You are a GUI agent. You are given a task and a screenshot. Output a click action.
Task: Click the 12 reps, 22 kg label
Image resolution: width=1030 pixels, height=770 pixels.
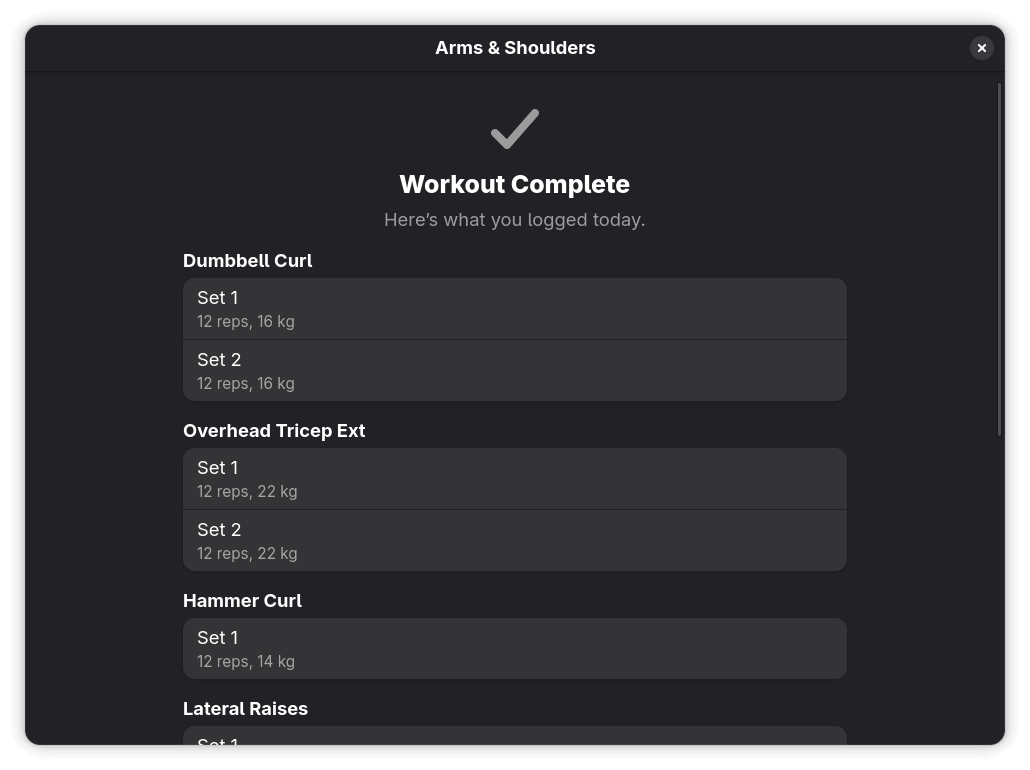(x=247, y=491)
